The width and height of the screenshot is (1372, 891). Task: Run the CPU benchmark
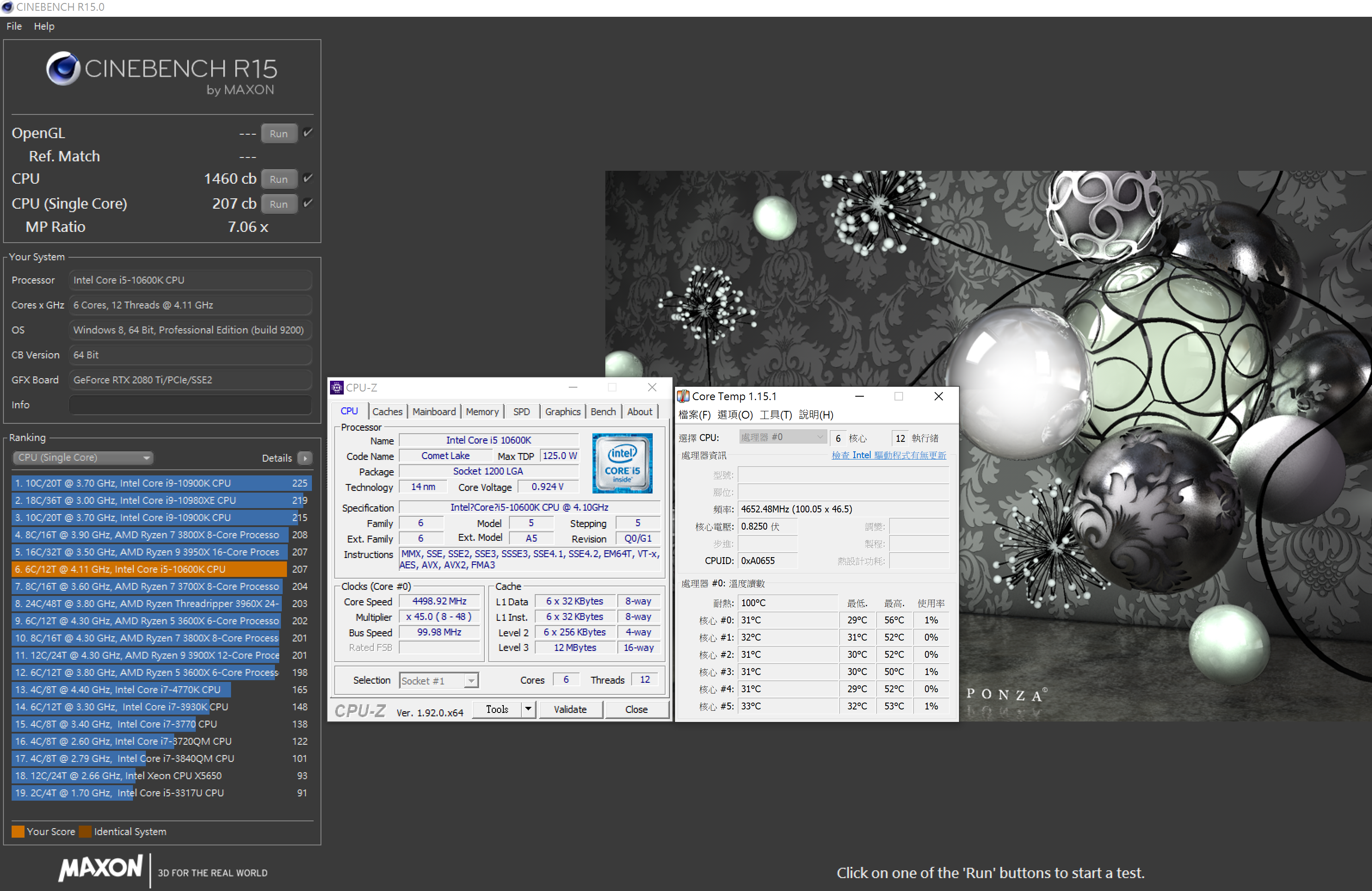coord(279,179)
